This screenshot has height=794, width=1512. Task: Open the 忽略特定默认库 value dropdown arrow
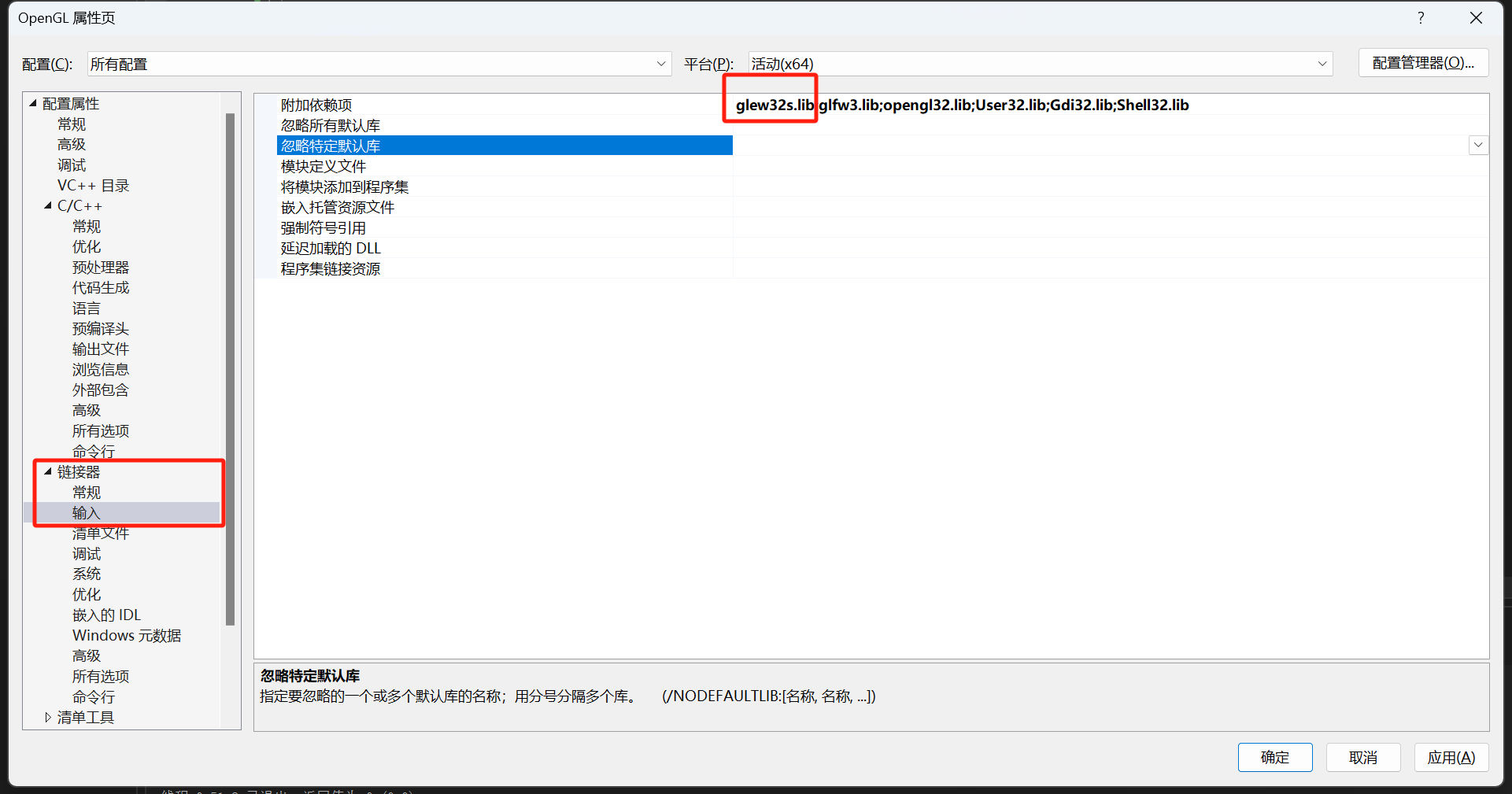point(1478,145)
